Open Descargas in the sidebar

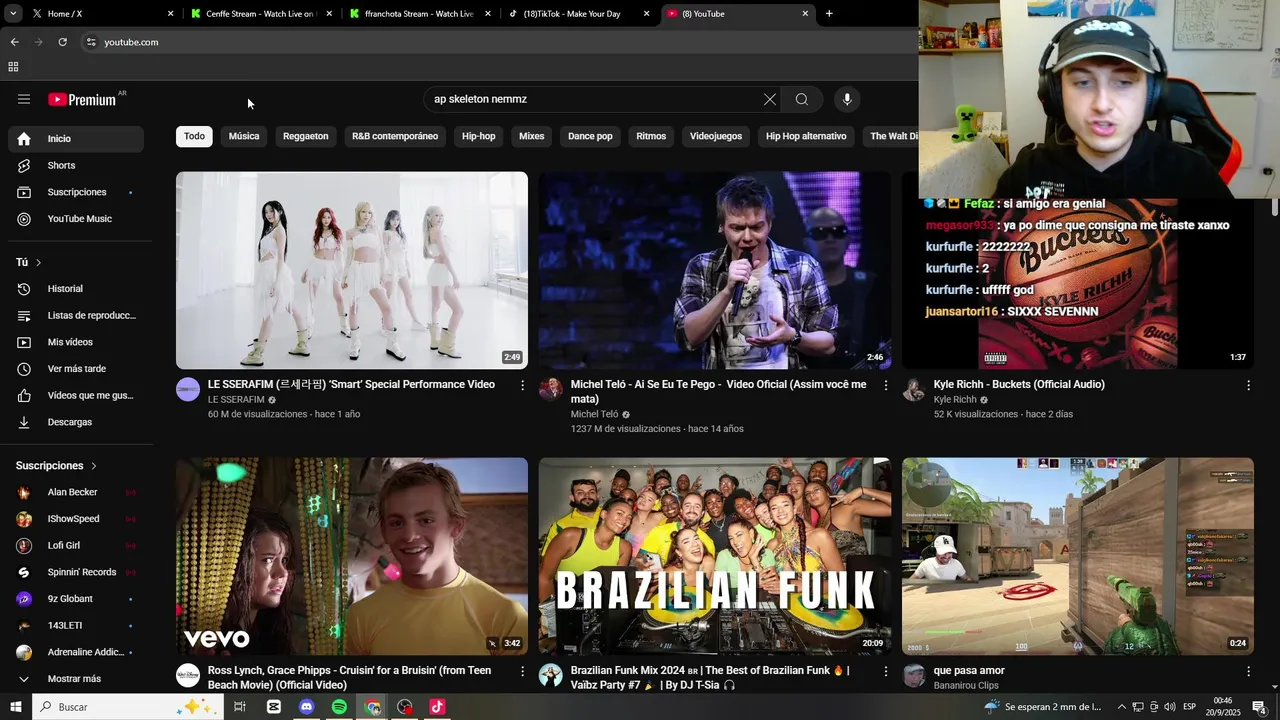click(x=76, y=422)
